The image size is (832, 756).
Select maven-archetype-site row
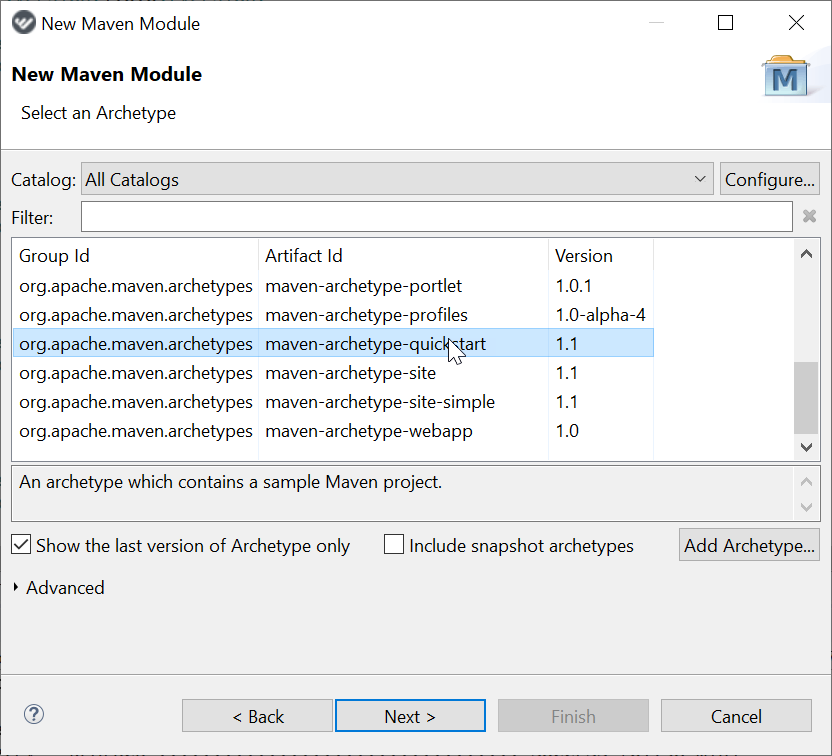[x=333, y=373]
